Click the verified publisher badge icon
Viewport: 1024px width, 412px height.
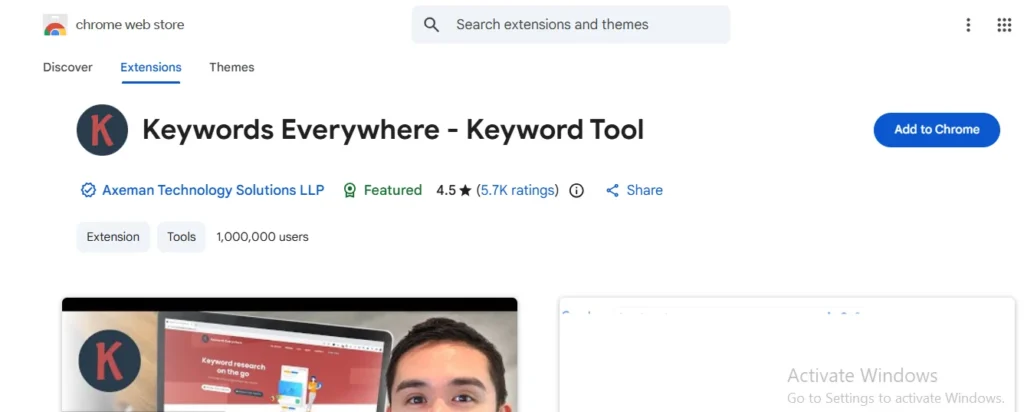coord(88,190)
